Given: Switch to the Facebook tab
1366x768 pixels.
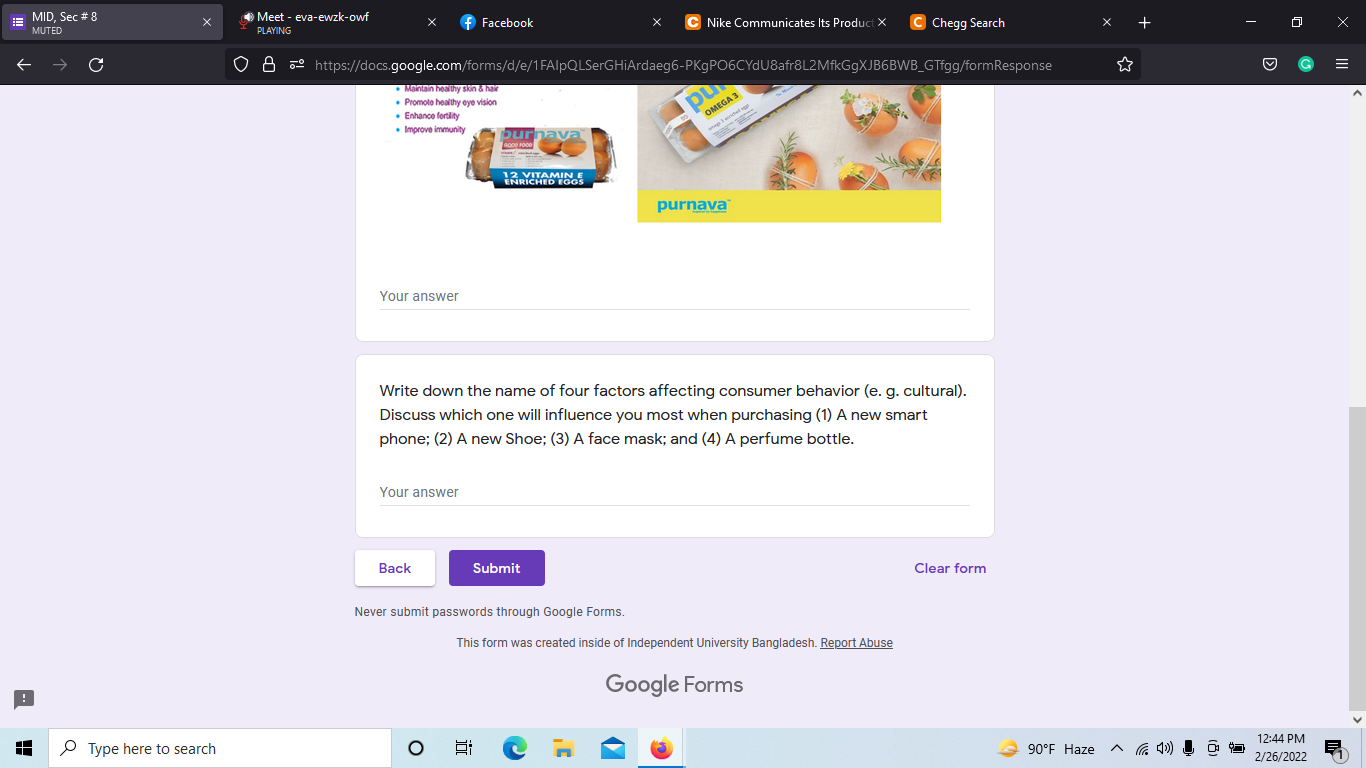Looking at the screenshot, I should click(x=562, y=22).
